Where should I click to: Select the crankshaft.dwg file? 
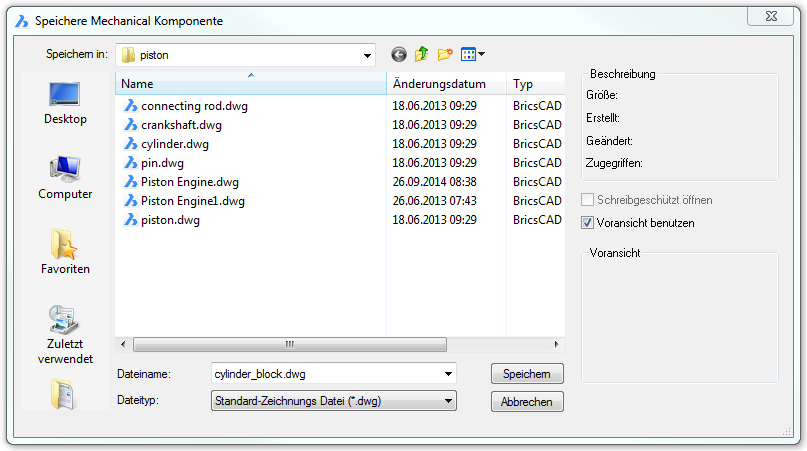181,125
